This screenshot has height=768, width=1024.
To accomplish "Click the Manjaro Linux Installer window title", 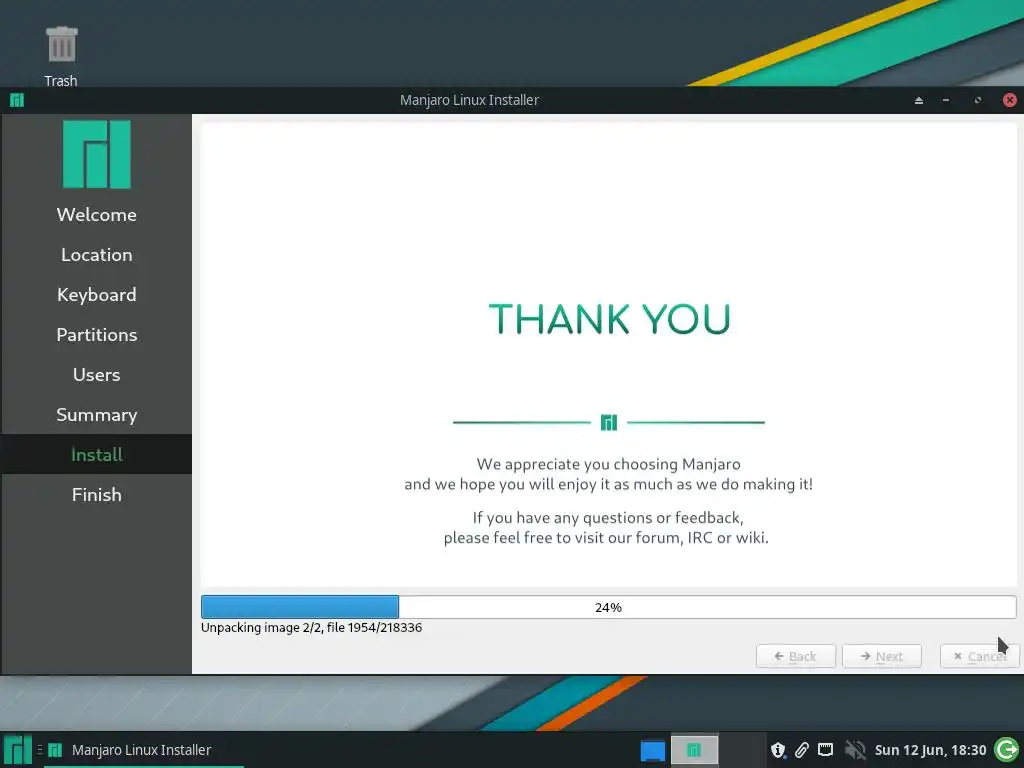I will pos(470,100).
